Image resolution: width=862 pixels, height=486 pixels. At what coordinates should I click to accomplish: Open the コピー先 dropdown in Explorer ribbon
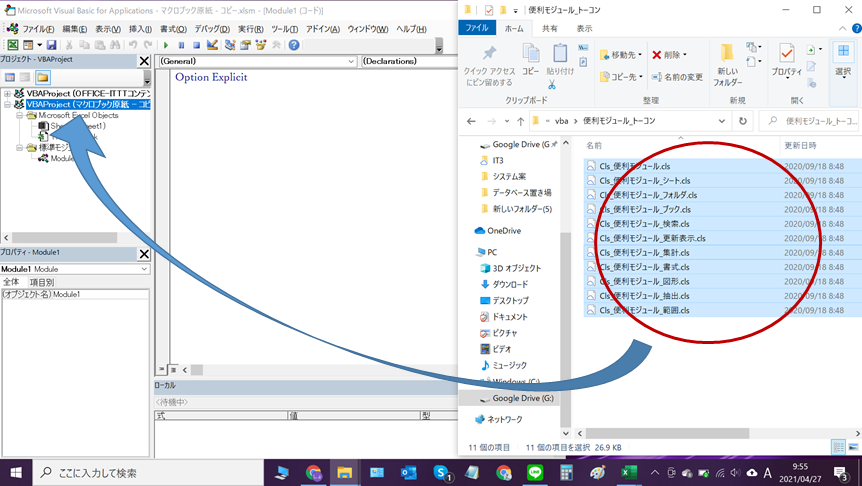621,77
